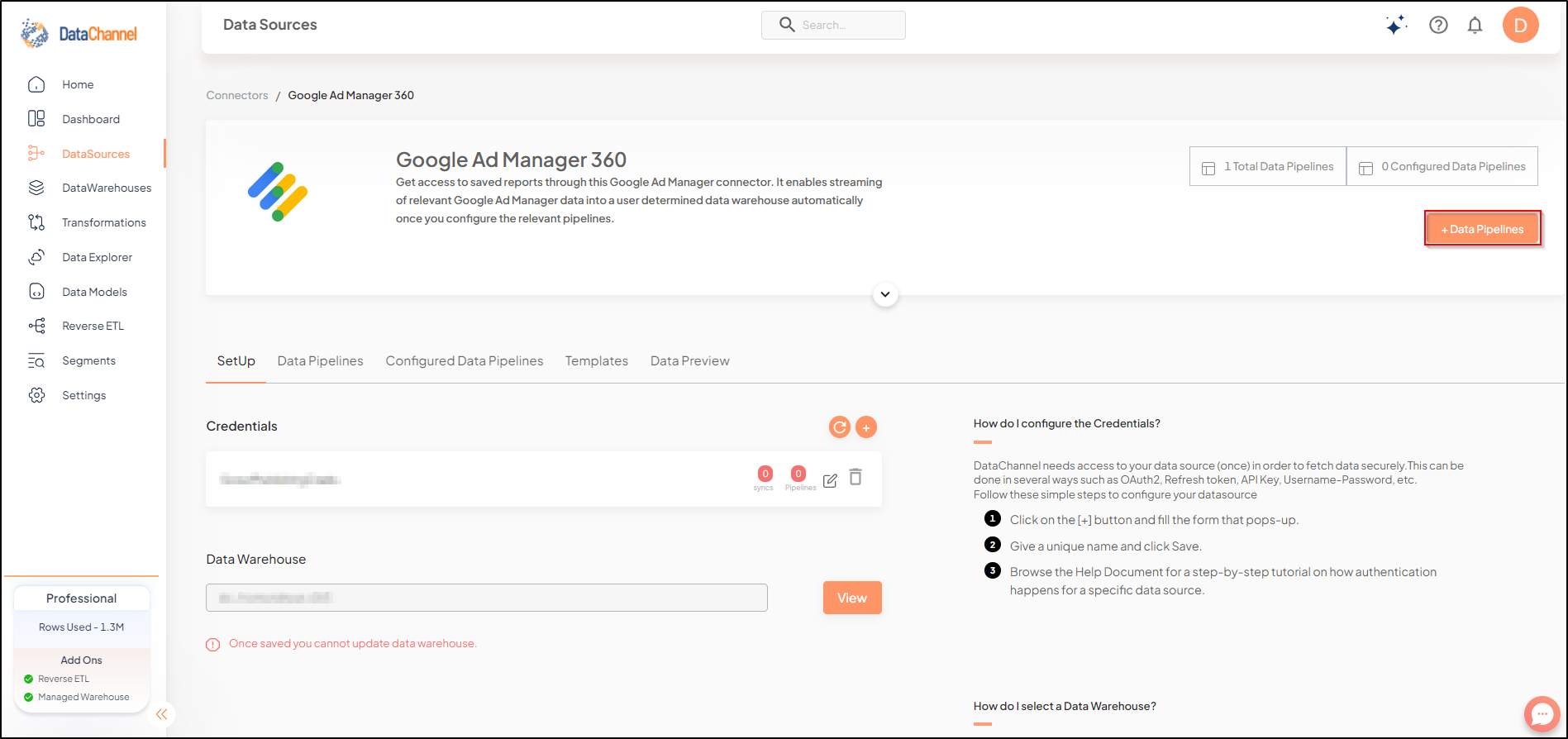Switch to the SetUp tab
Image resolution: width=1568 pixels, height=739 pixels.
pyautogui.click(x=236, y=361)
